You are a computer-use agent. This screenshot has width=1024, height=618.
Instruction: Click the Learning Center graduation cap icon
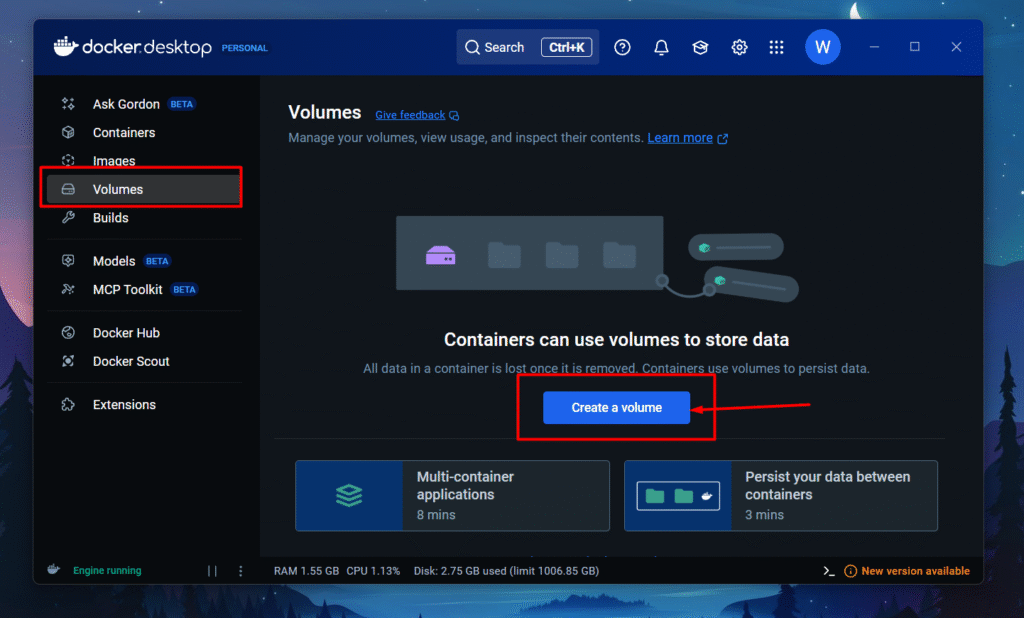coord(700,47)
